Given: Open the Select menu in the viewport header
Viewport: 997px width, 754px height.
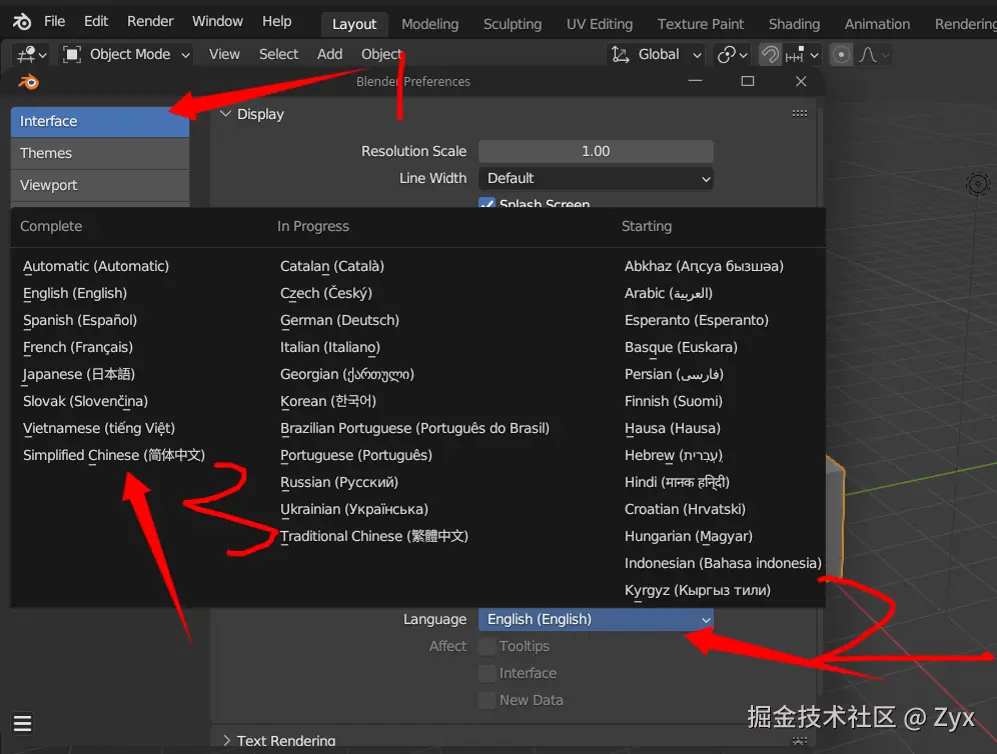Looking at the screenshot, I should point(278,55).
